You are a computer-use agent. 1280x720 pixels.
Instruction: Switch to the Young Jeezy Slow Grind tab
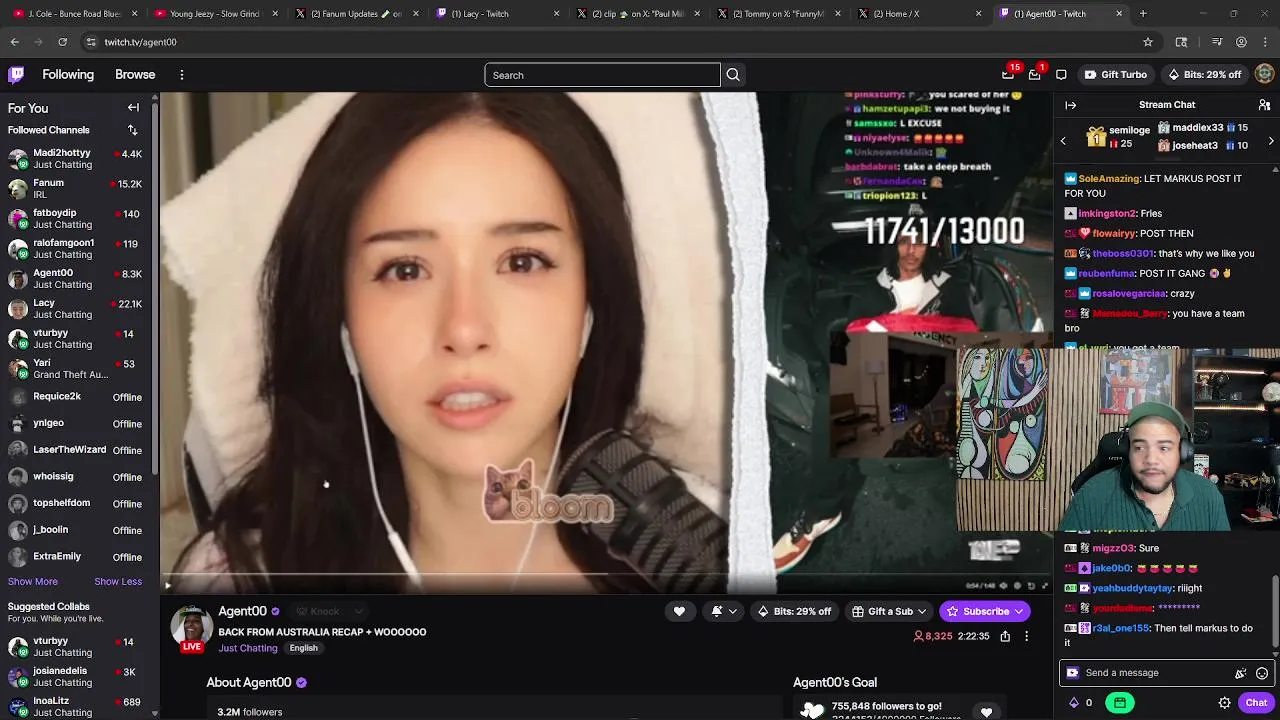pos(215,14)
